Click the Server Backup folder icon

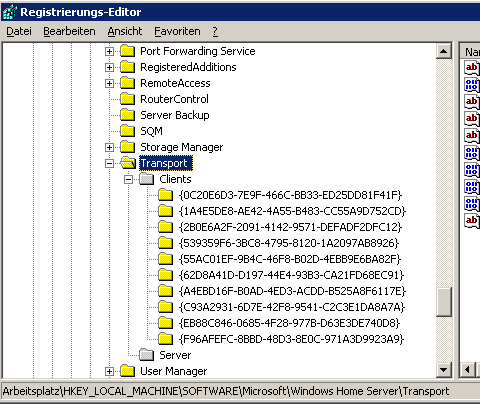click(127, 115)
